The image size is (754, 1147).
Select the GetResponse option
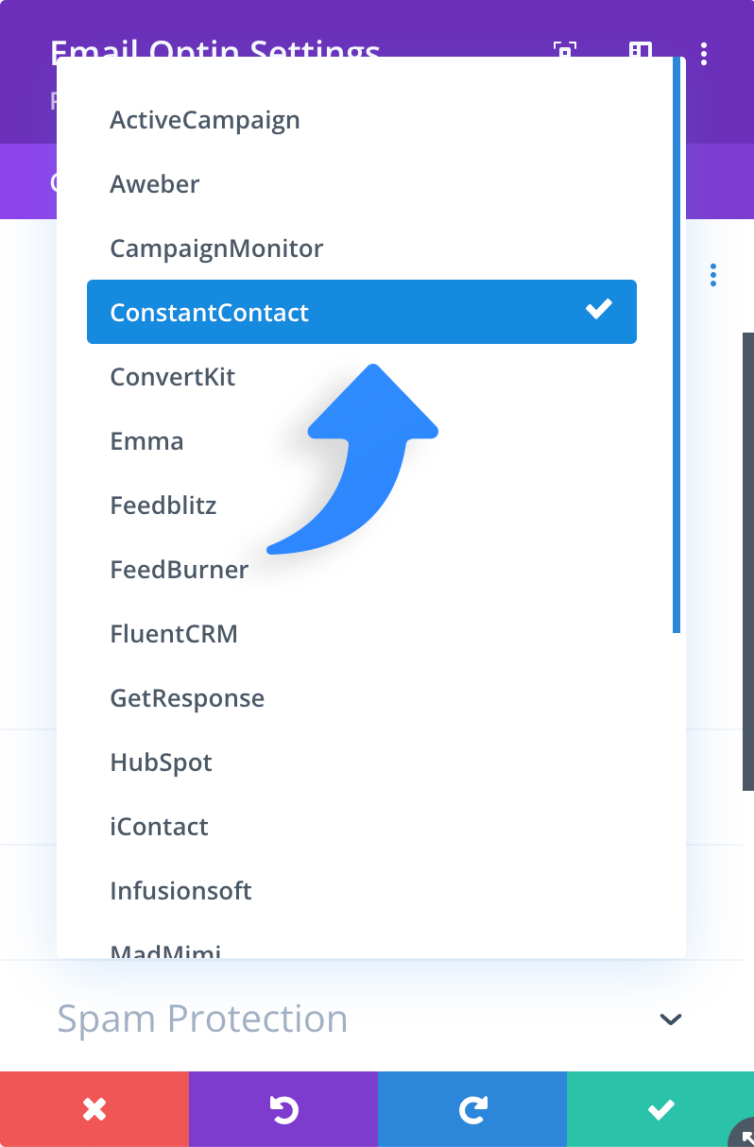187,698
